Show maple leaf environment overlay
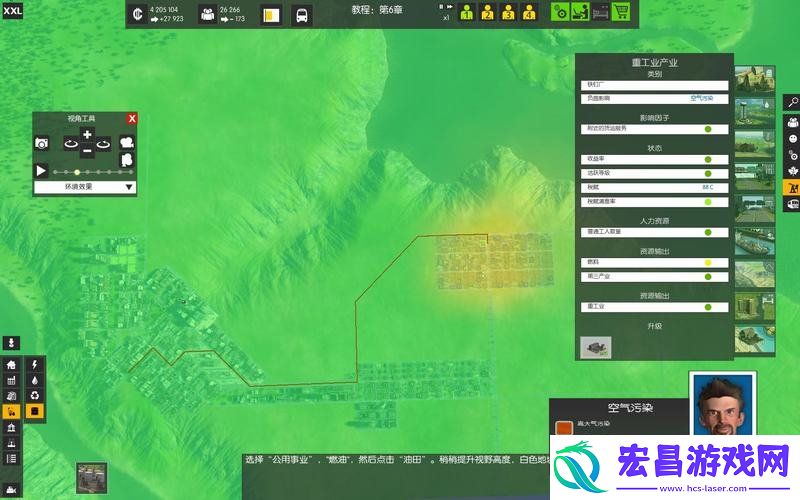The height and width of the screenshot is (500, 800). (792, 171)
